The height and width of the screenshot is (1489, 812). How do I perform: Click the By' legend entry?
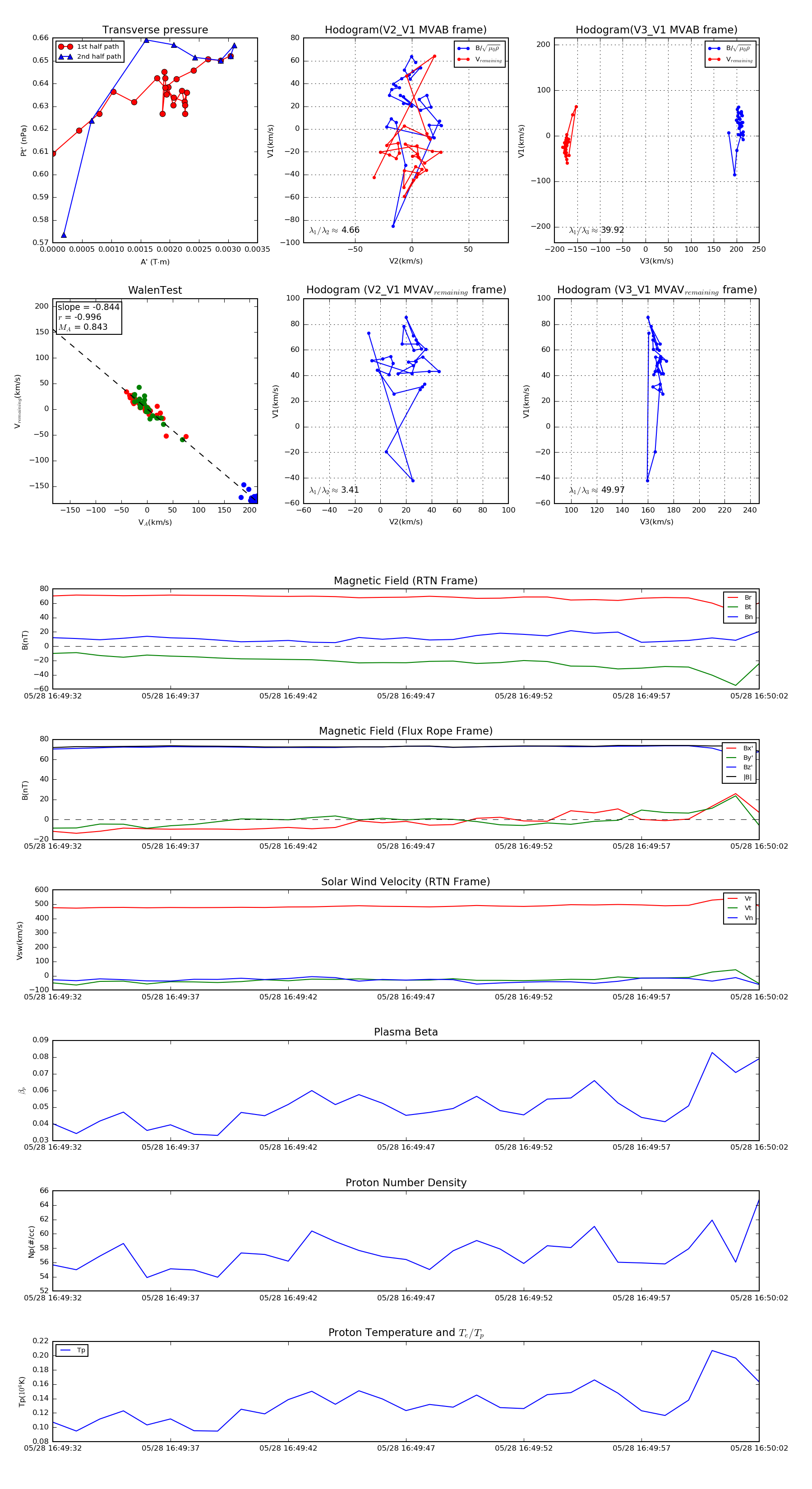[740, 758]
